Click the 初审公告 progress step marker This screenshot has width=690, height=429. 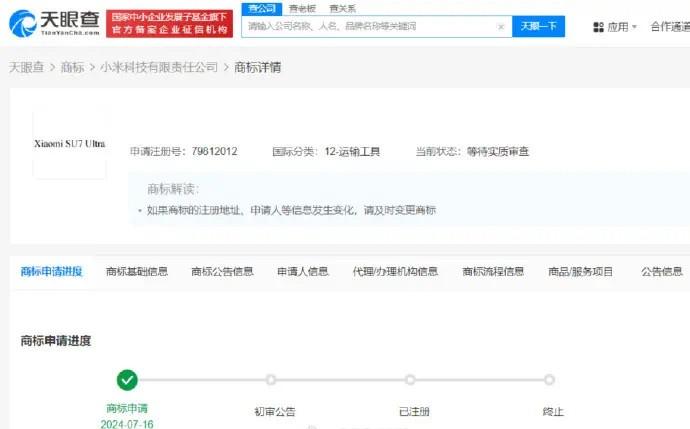(x=271, y=380)
